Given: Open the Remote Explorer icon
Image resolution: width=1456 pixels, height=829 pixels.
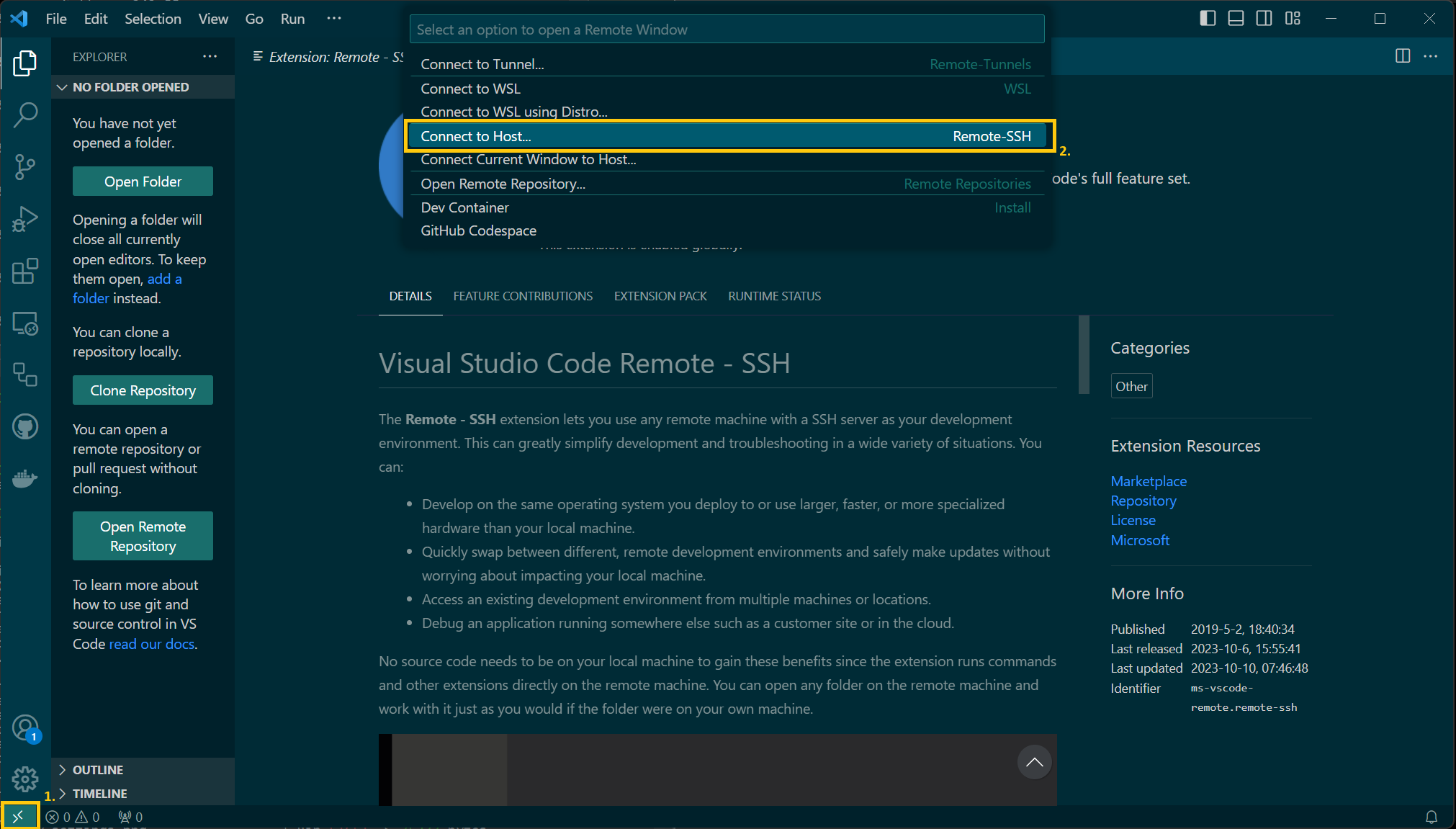Looking at the screenshot, I should [25, 324].
